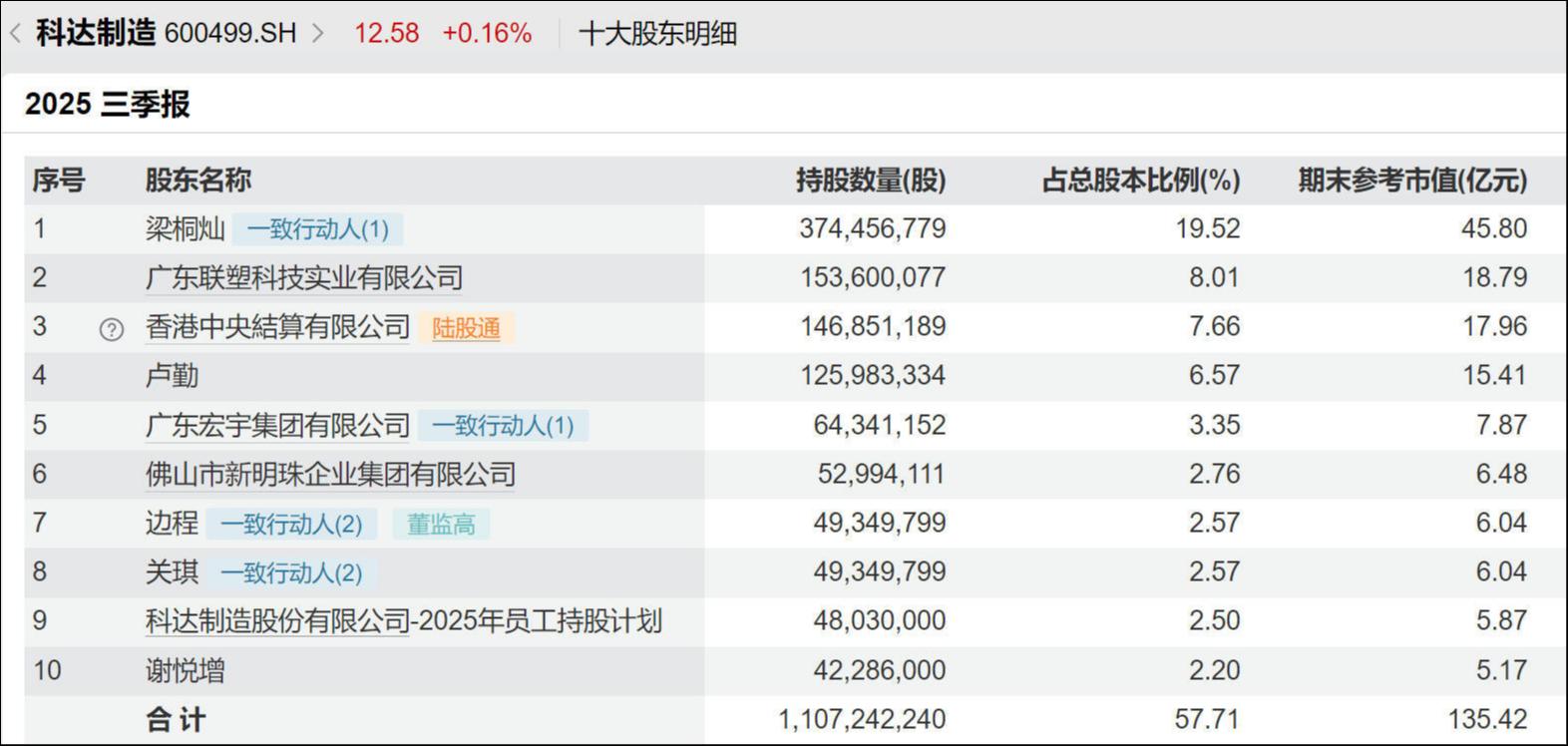Image resolution: width=1568 pixels, height=746 pixels.
Task: Open shareholder 香港中央結算有限公司
Action: (x=278, y=327)
